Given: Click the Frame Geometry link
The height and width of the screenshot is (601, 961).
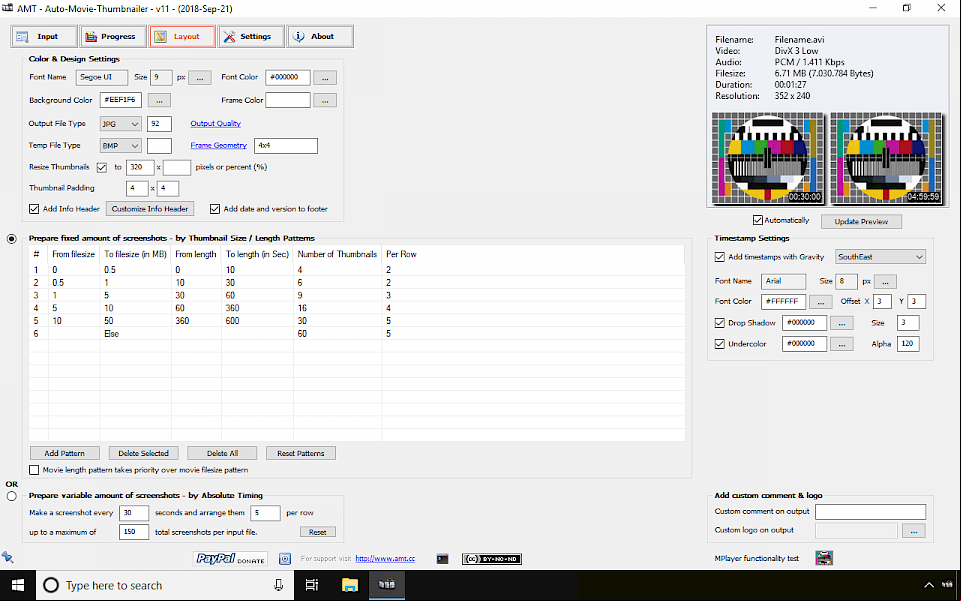Looking at the screenshot, I should (x=218, y=146).
